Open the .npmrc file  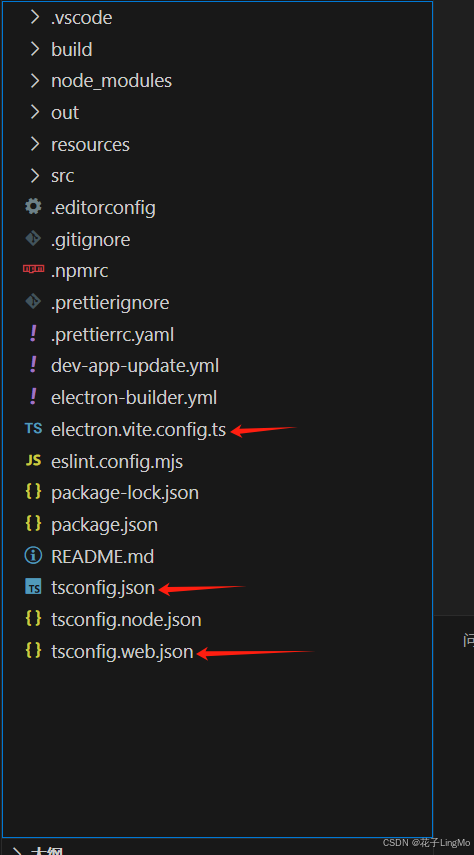coord(80,270)
